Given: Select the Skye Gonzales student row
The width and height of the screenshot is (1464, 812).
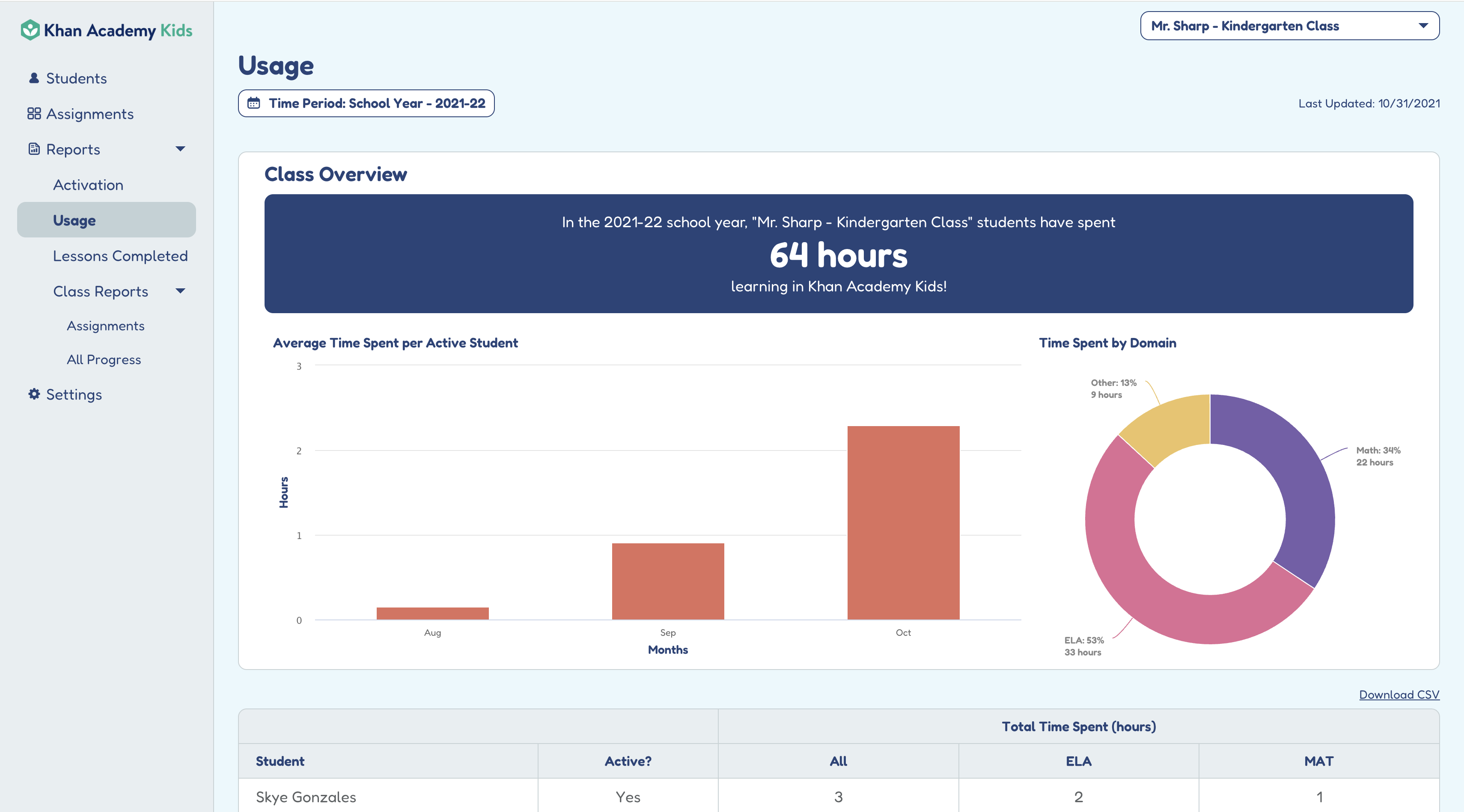Looking at the screenshot, I should [x=306, y=797].
